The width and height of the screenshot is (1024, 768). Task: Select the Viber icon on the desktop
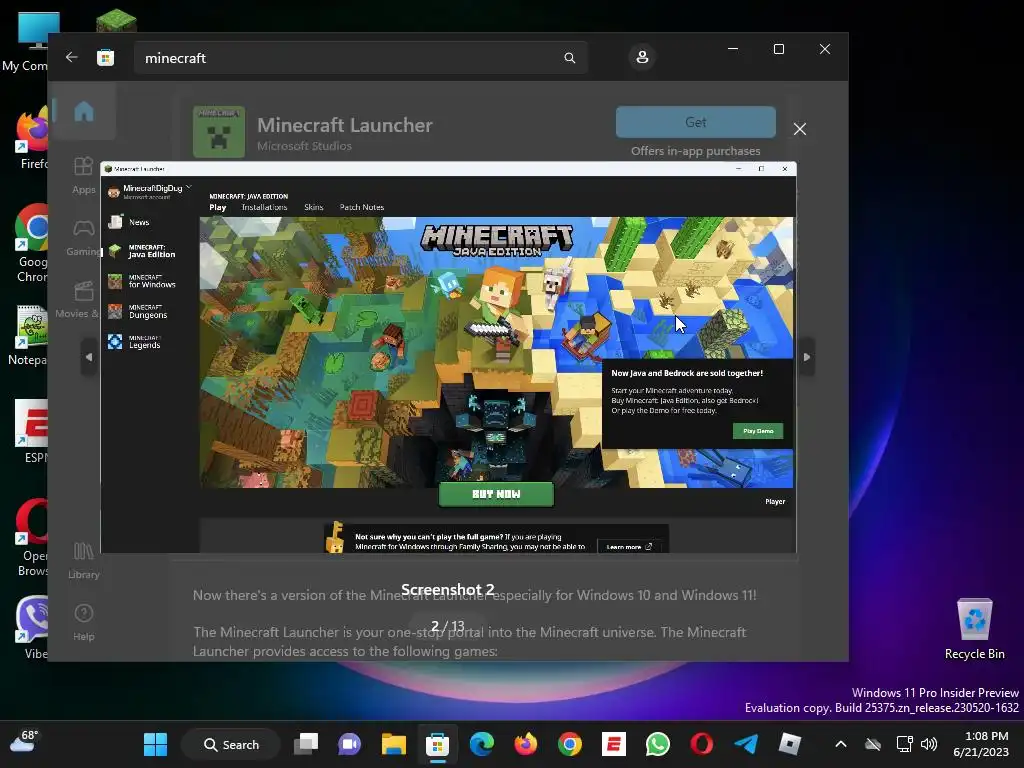click(31, 627)
